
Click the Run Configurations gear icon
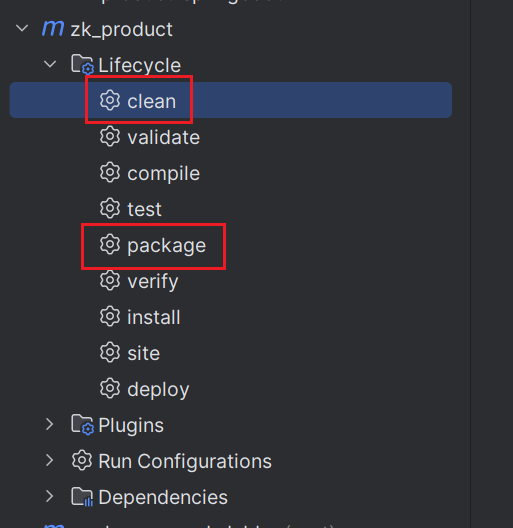(x=82, y=460)
